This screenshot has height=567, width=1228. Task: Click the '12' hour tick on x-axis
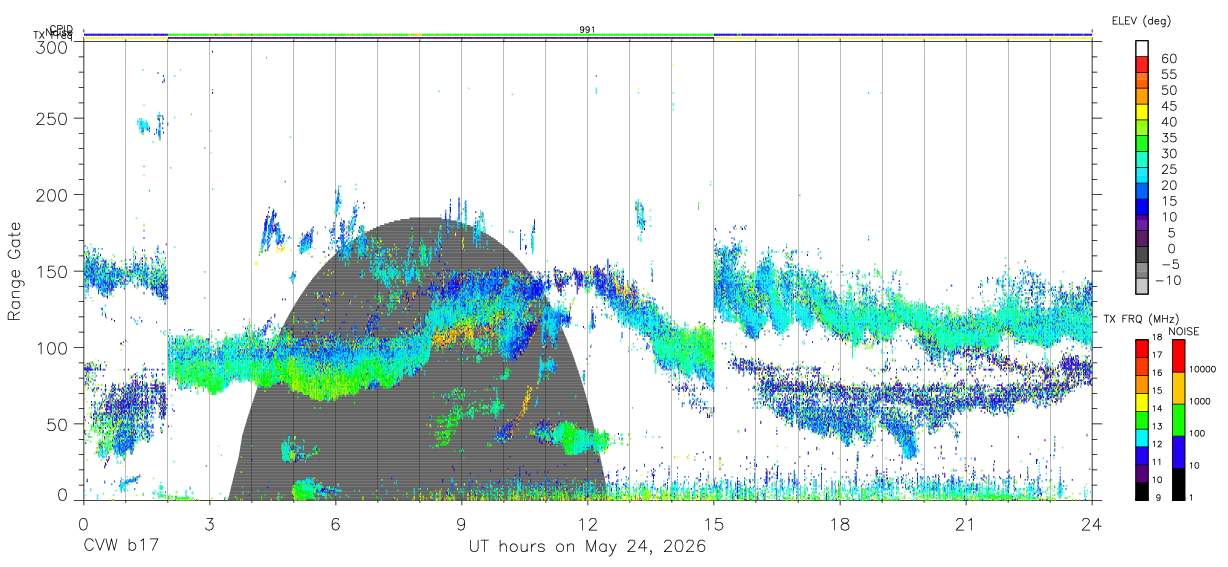click(x=588, y=524)
